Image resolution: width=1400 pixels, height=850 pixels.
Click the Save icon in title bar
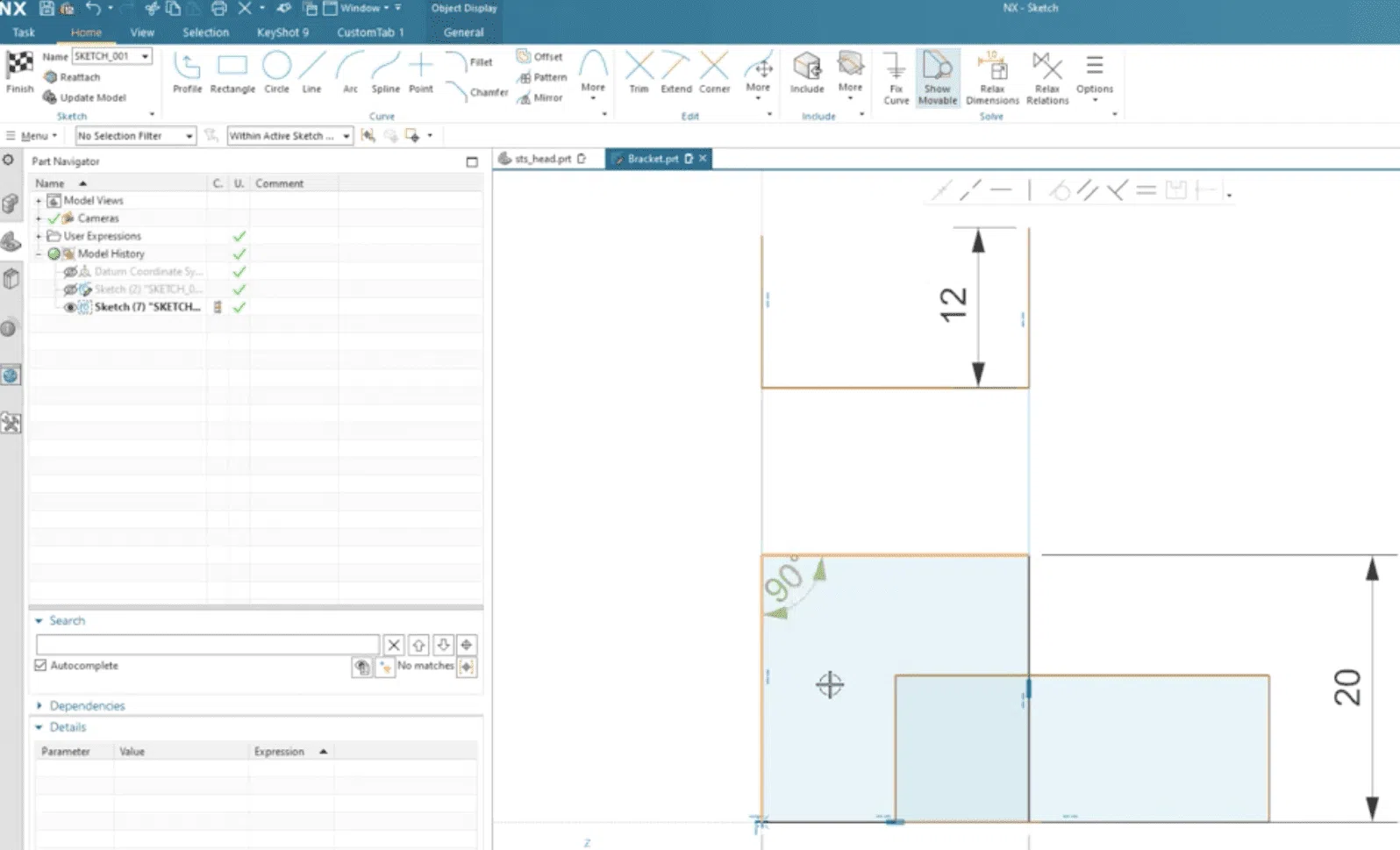[46, 9]
